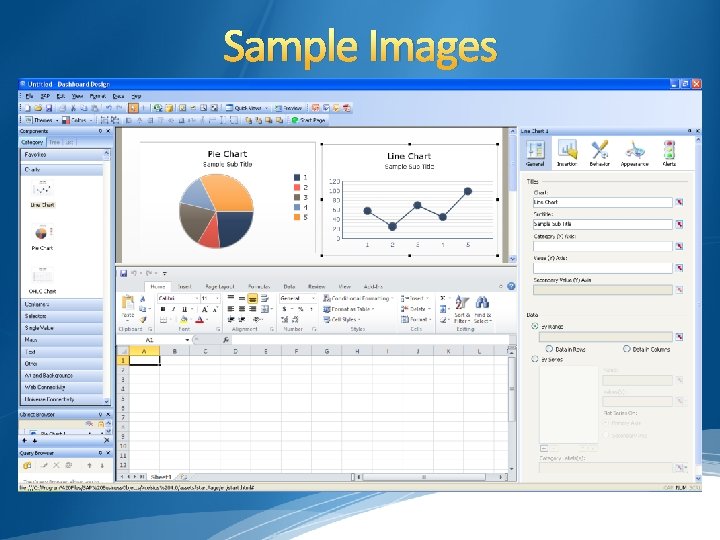Image resolution: width=720 pixels, height=540 pixels.
Task: Expand the Web Connectivity category
Action: tap(62, 387)
